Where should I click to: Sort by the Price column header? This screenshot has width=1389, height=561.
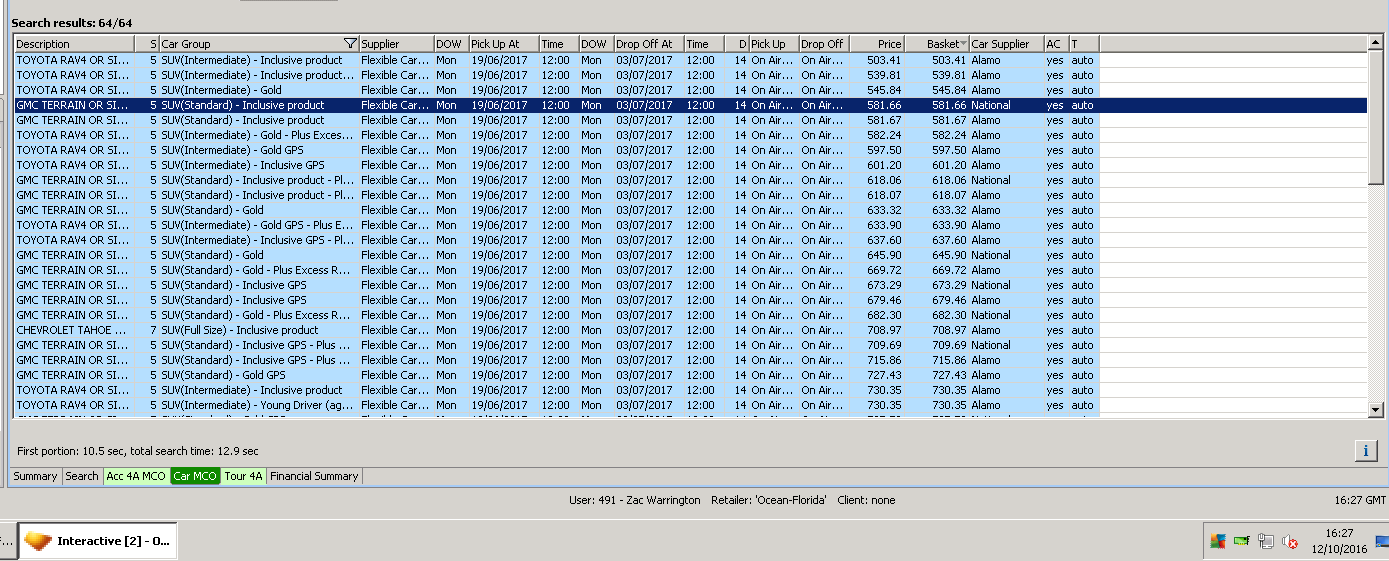coord(876,44)
